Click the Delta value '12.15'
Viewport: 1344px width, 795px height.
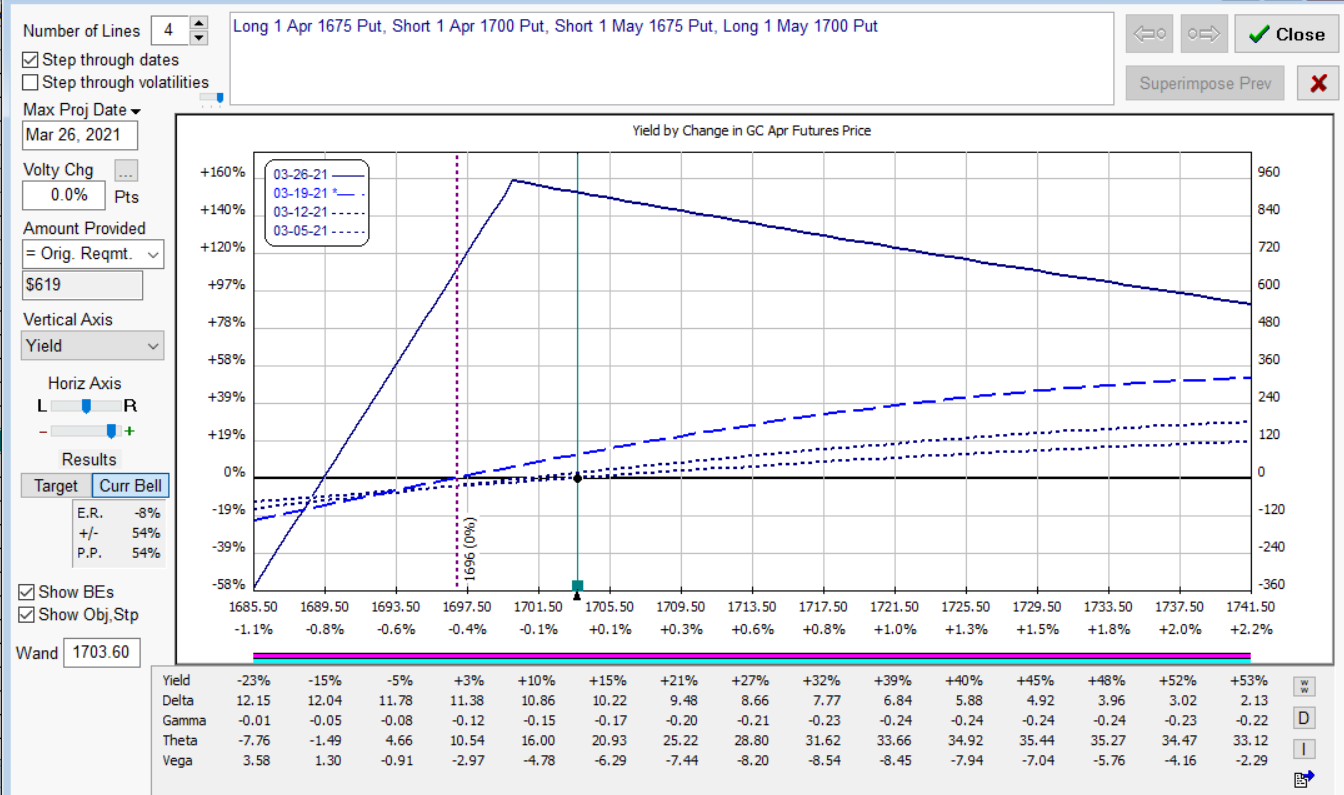(253, 700)
